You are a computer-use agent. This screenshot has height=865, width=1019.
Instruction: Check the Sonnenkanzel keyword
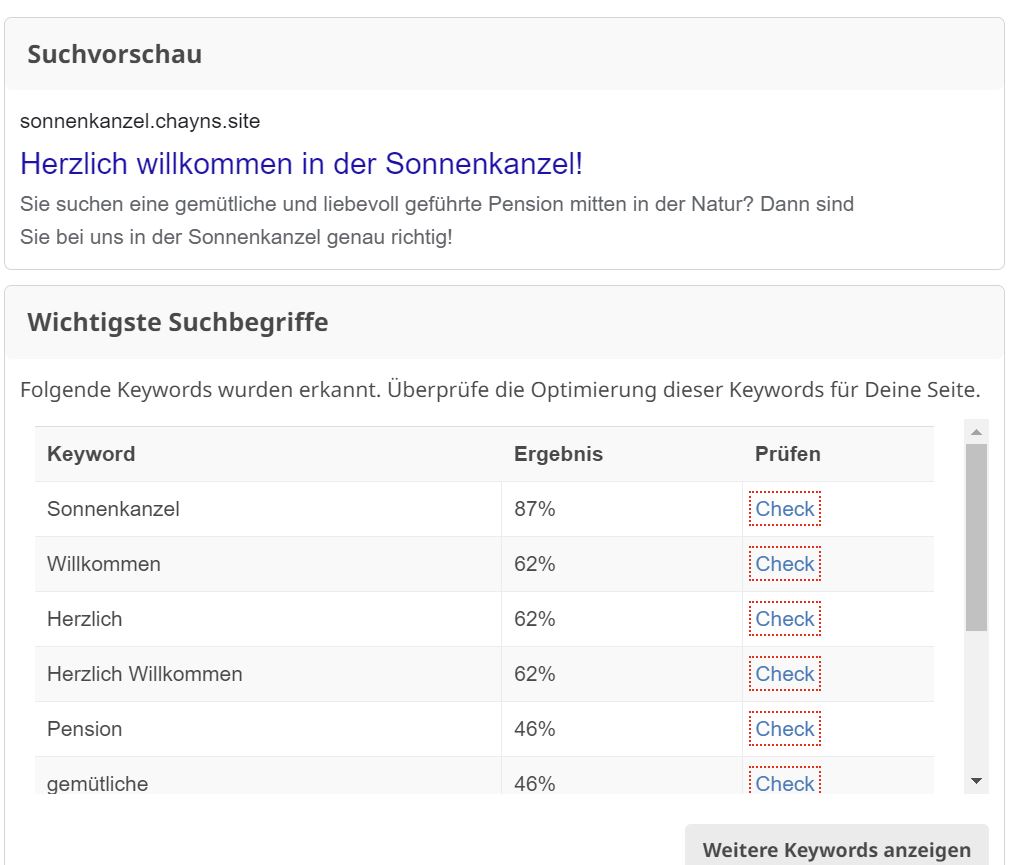(784, 509)
